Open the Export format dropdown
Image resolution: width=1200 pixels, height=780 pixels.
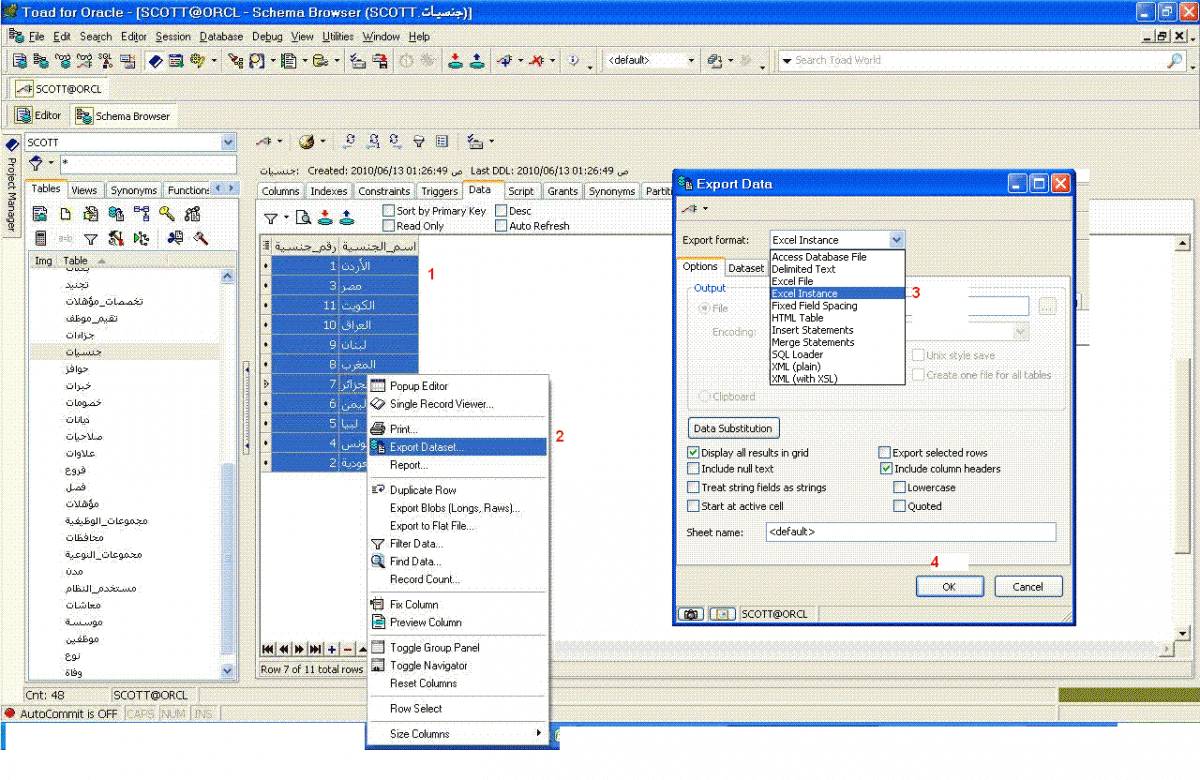(x=896, y=240)
